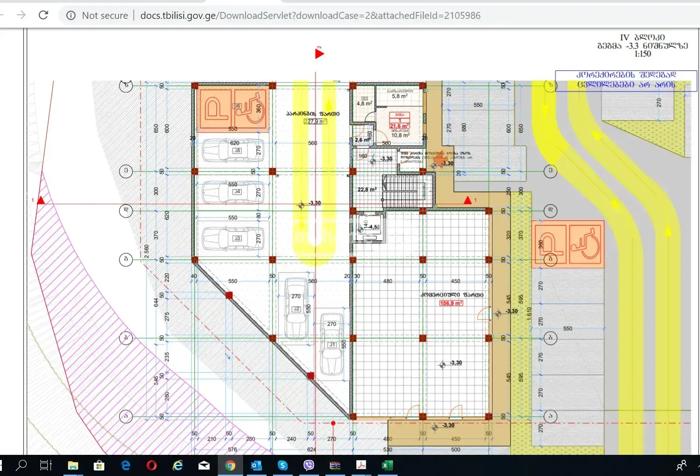Open Microsoft Store from the taskbar
This screenshot has height=476, width=700.
(99, 466)
